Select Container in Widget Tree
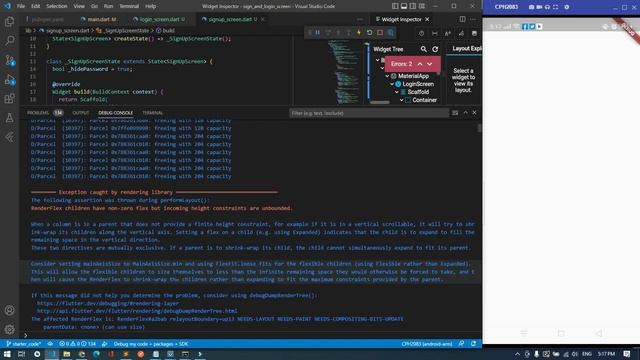The image size is (640, 360). click(x=424, y=100)
